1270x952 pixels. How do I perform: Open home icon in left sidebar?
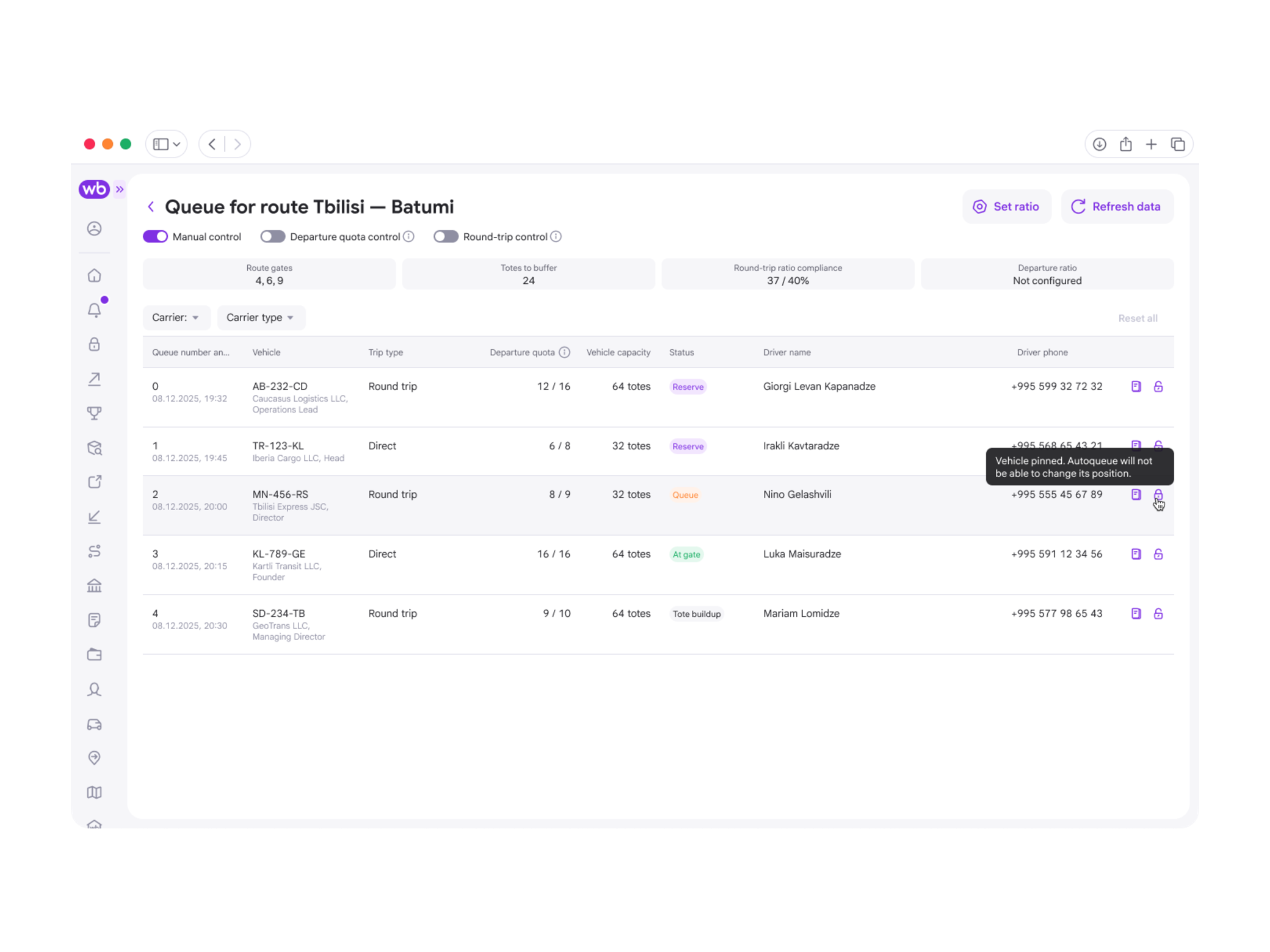point(94,276)
